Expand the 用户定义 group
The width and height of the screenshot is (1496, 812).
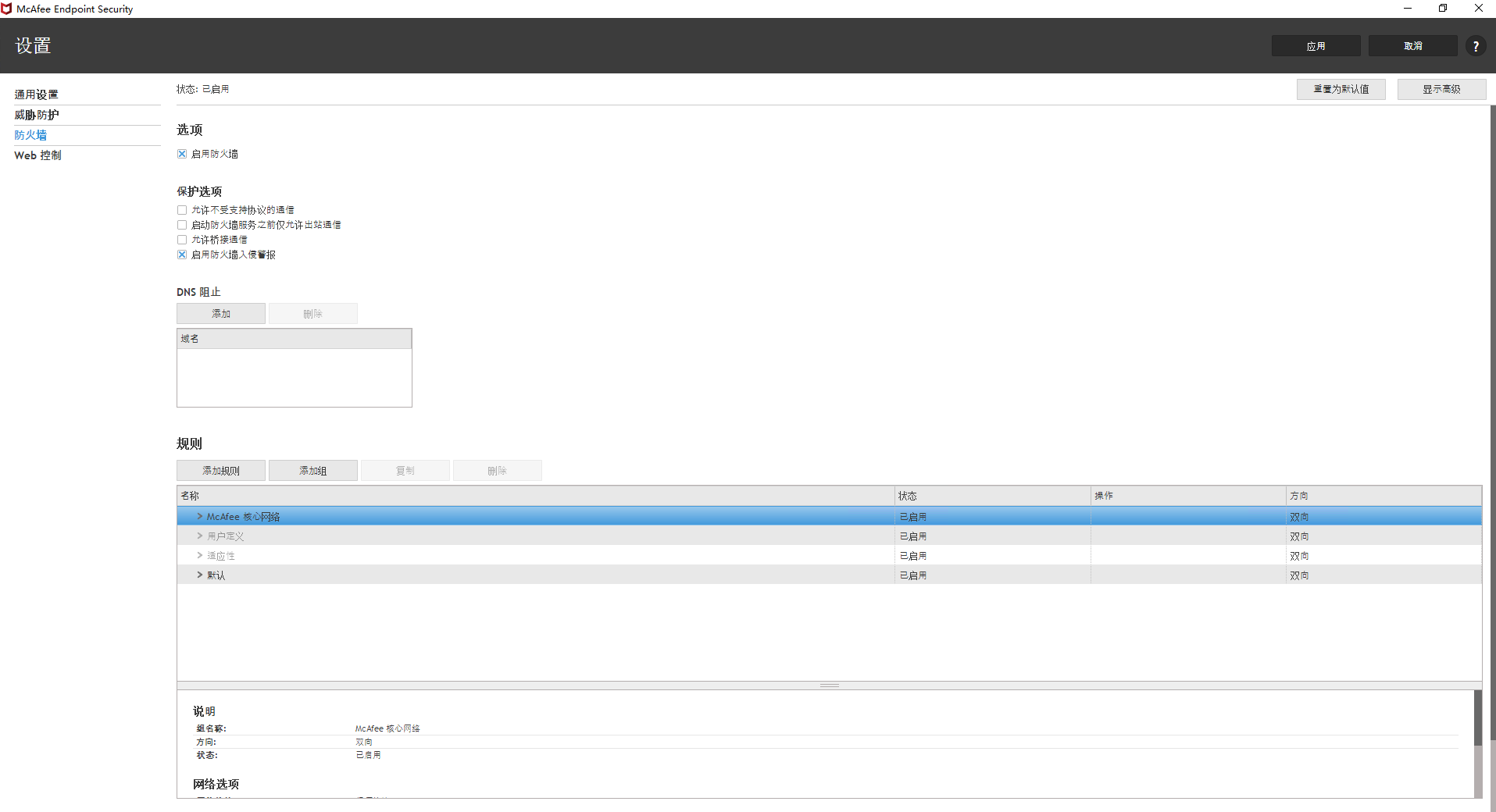coord(200,536)
